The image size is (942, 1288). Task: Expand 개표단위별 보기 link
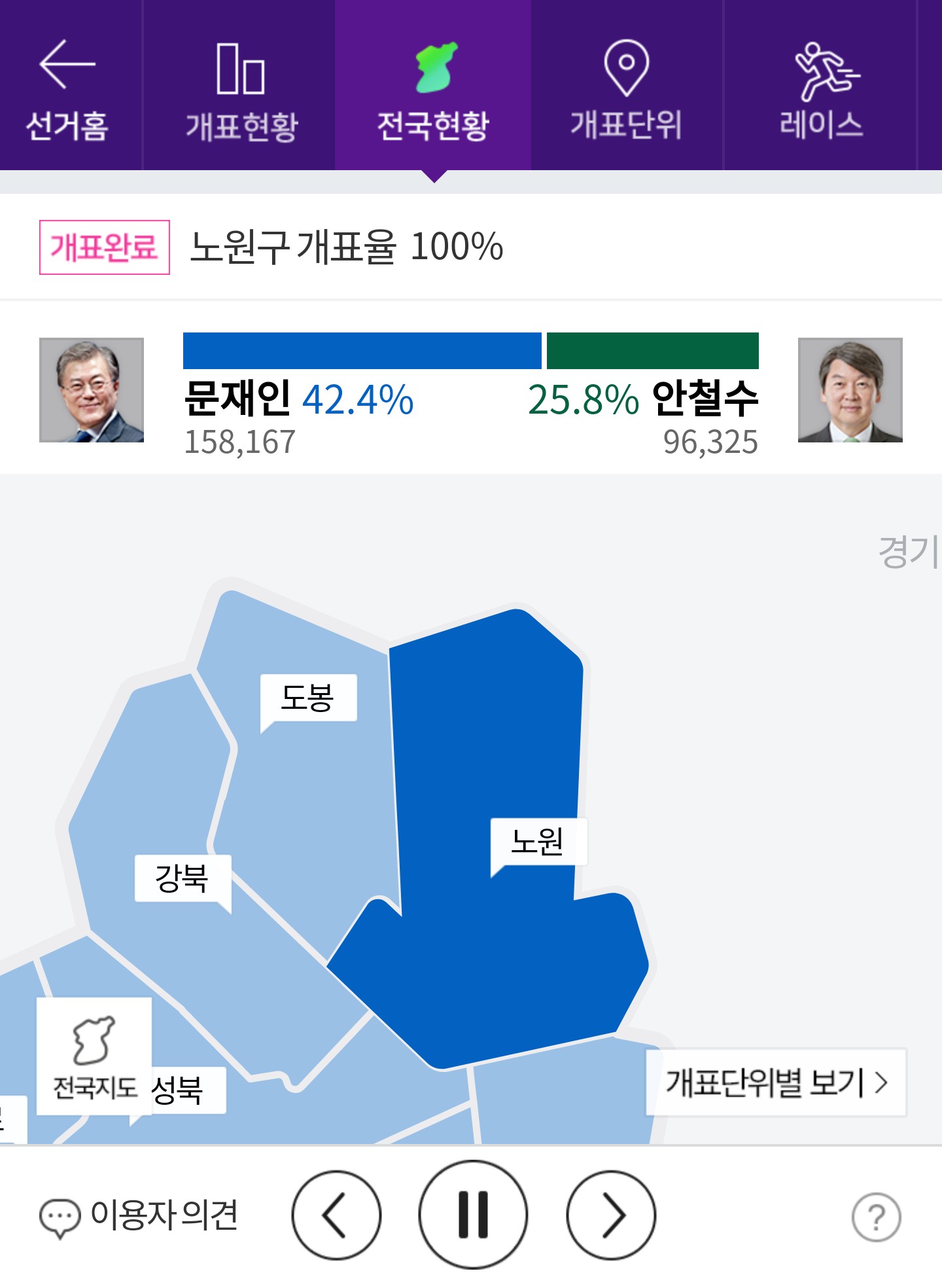point(776,1082)
